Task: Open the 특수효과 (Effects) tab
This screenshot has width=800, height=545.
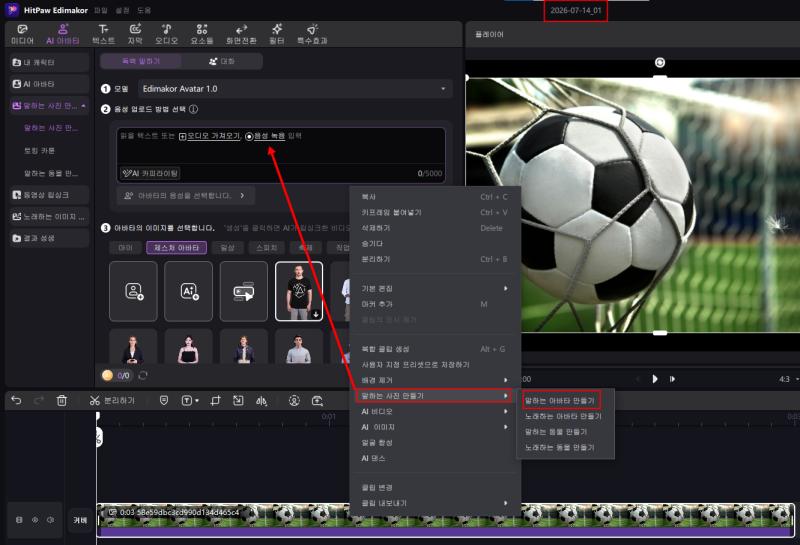Action: [312, 34]
